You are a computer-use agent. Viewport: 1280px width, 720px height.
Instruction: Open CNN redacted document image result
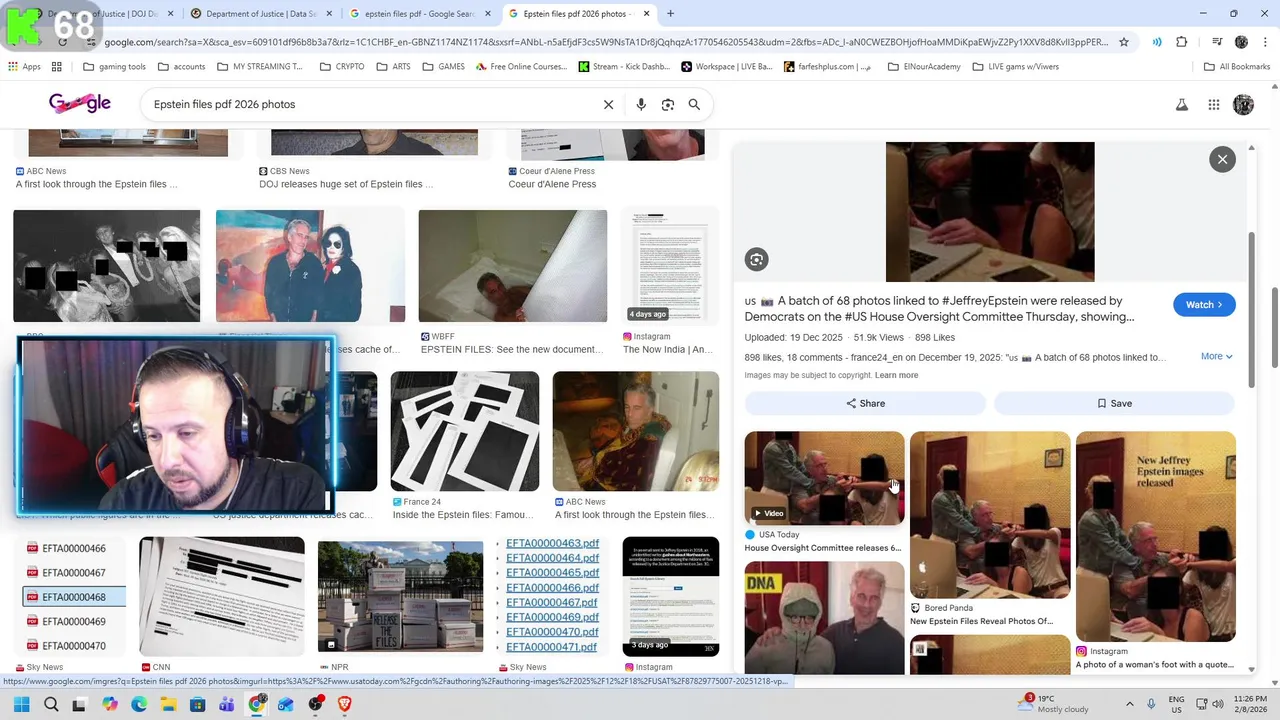pyautogui.click(x=222, y=596)
